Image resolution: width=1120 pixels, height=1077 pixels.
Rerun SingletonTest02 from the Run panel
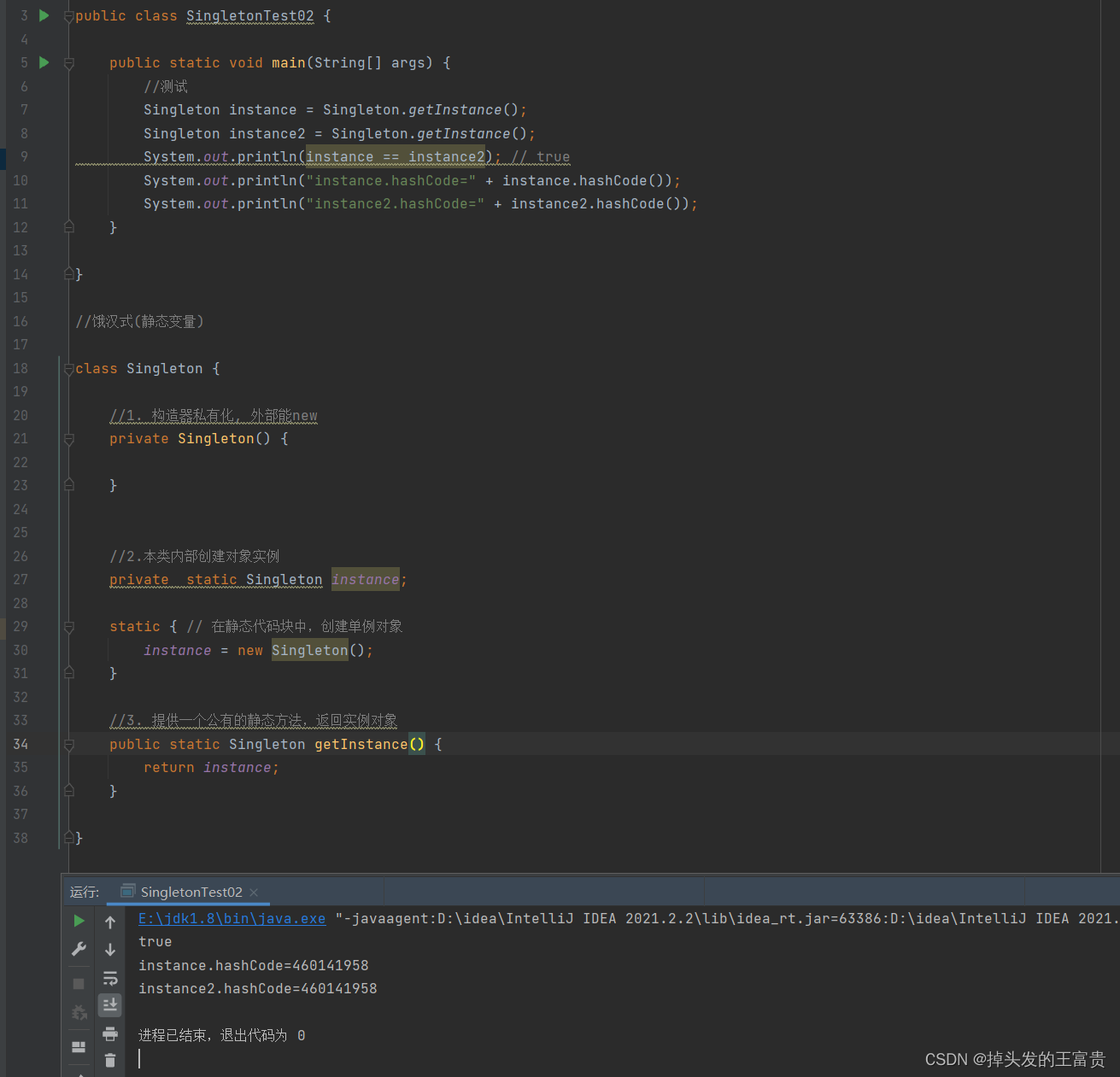[79, 921]
